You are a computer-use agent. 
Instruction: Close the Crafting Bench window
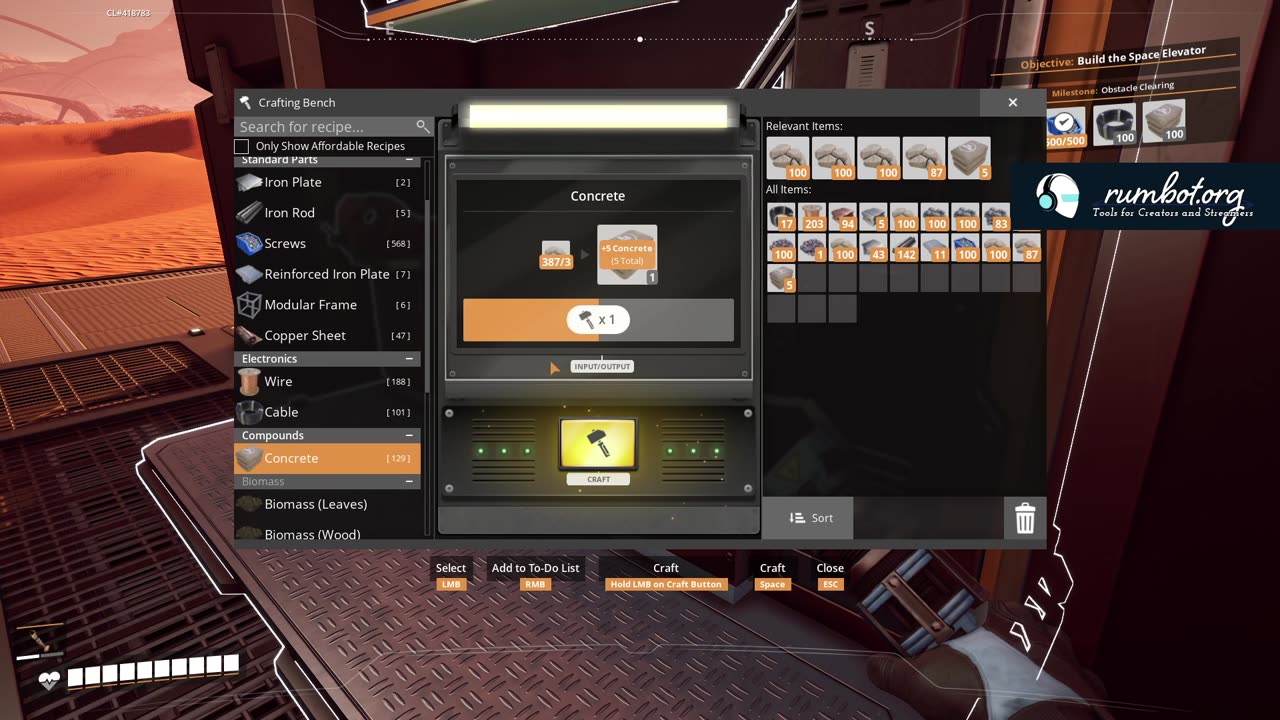(x=1013, y=102)
